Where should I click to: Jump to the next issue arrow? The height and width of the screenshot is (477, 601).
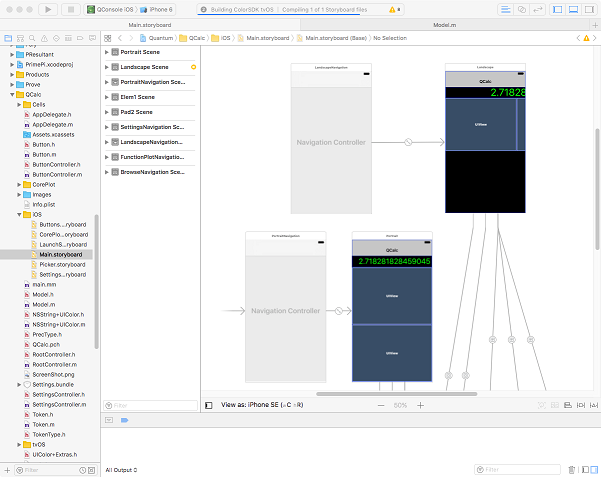tap(594, 38)
